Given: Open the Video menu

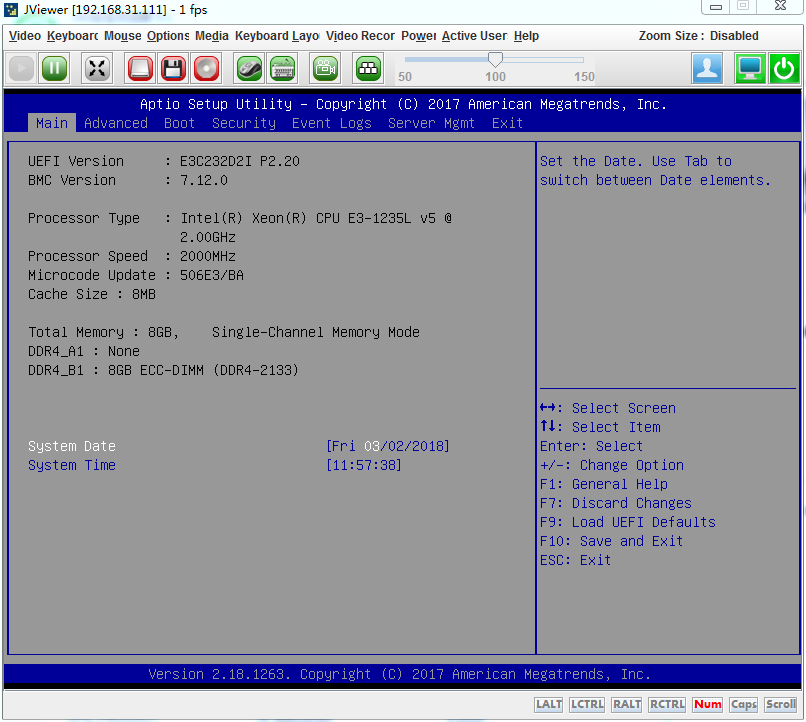Looking at the screenshot, I should click(x=25, y=36).
